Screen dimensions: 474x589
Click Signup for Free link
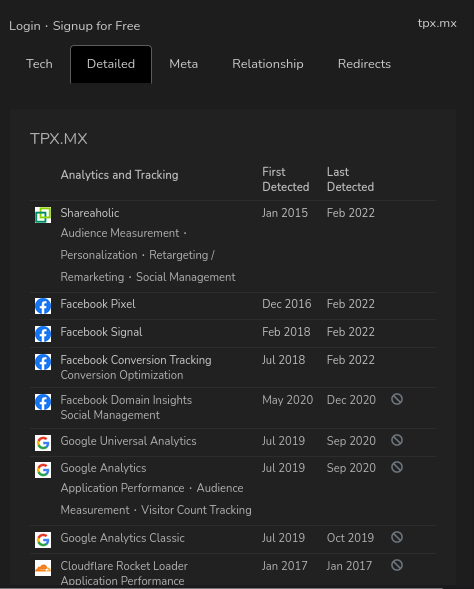tap(97, 26)
